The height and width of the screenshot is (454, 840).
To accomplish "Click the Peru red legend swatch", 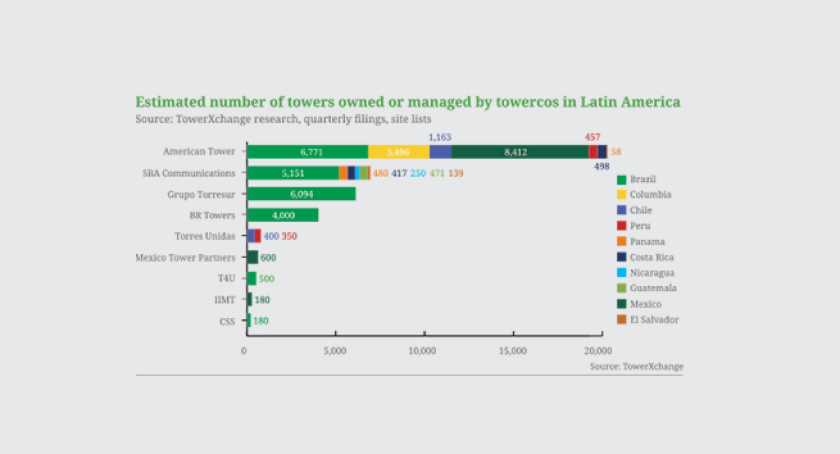I will pyautogui.click(x=621, y=226).
